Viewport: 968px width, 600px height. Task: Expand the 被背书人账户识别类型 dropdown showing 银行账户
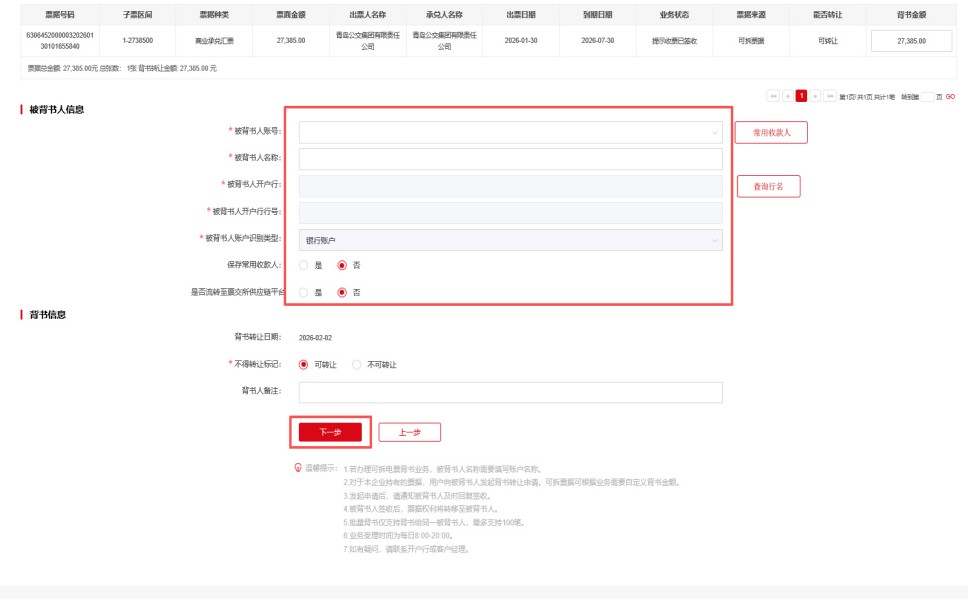click(511, 240)
